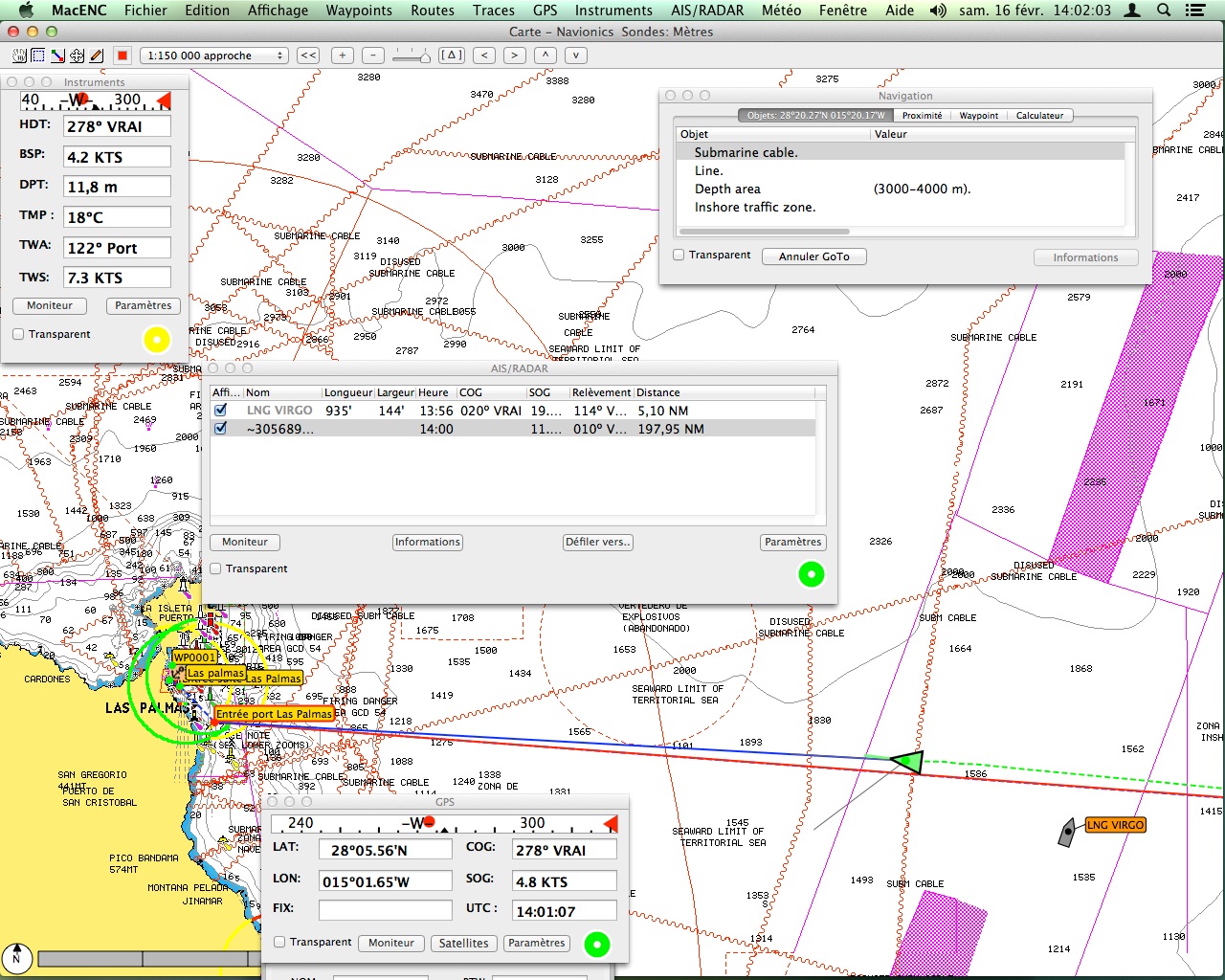Open the Apple menu
Image resolution: width=1225 pixels, height=980 pixels.
26,11
